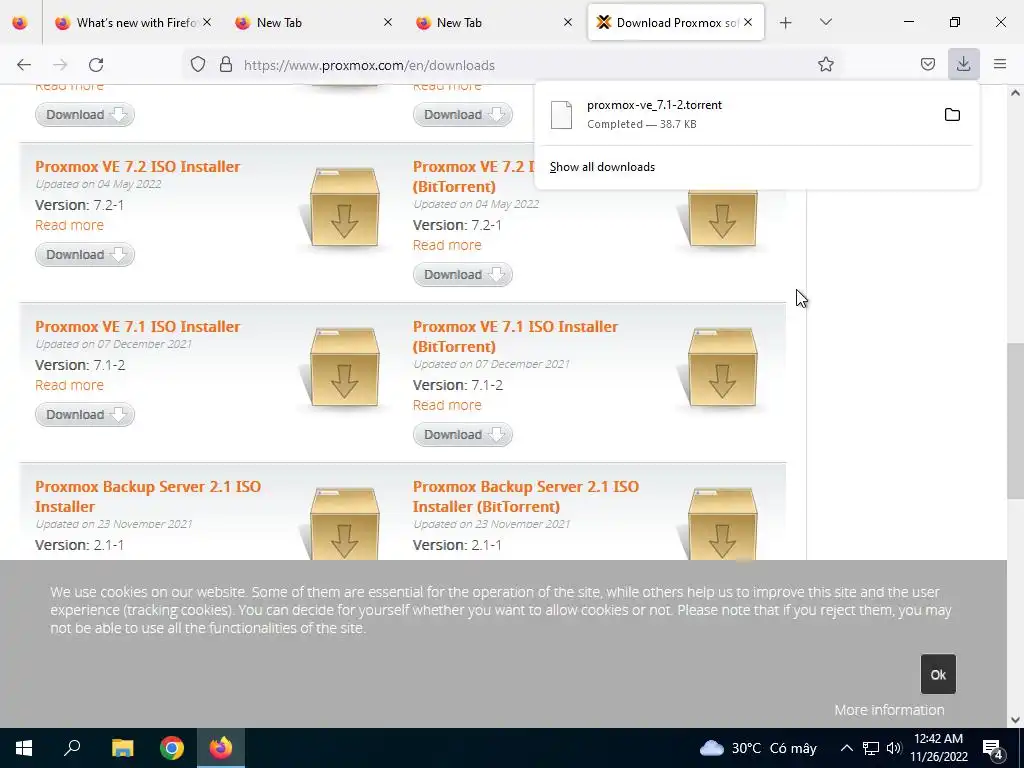Open Backup Server 2.1 Installer (BitTorrent) title
Viewport: 1024px width, 768px height.
coord(526,496)
